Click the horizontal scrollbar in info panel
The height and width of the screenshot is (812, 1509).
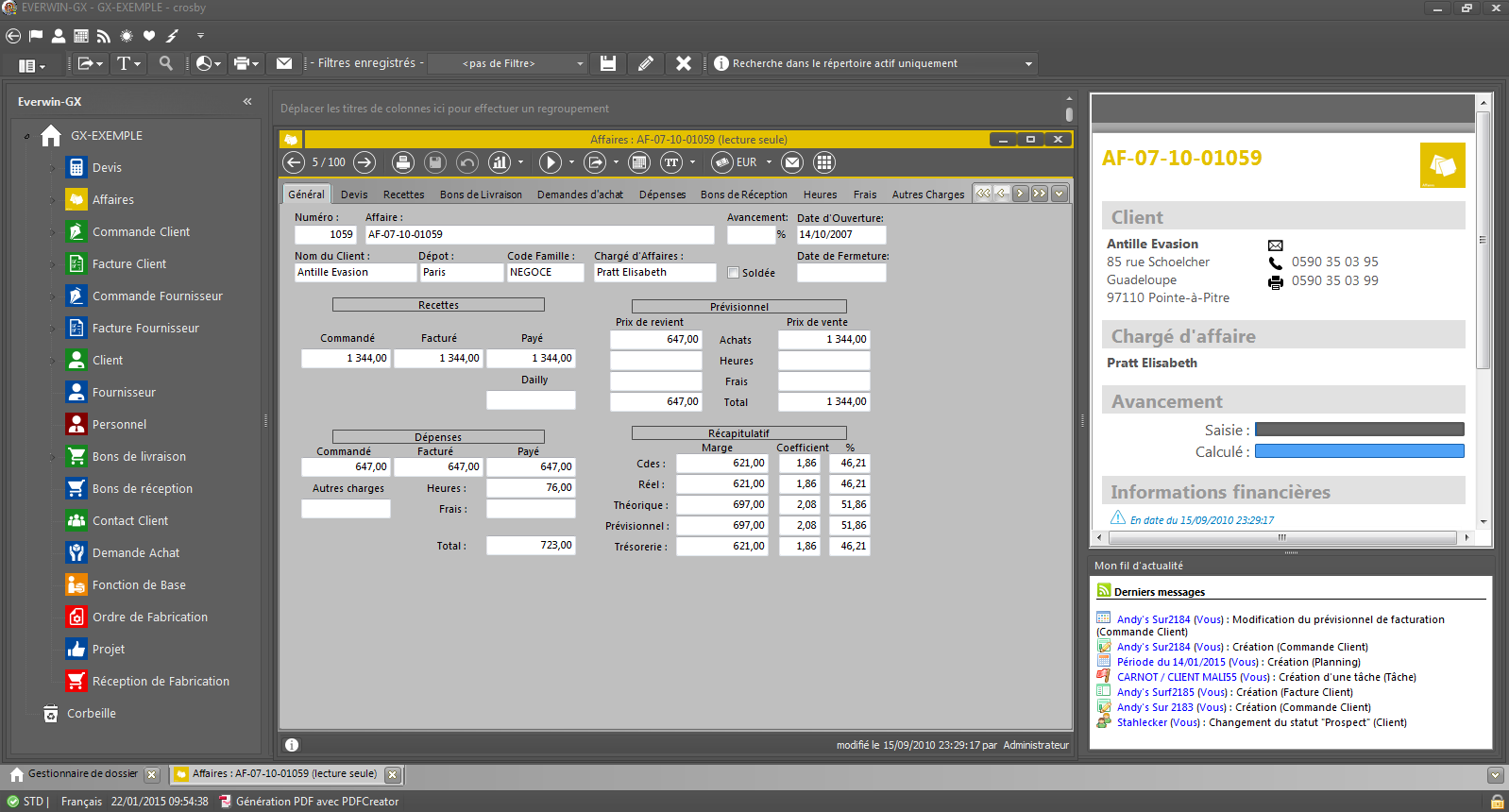click(x=1281, y=537)
